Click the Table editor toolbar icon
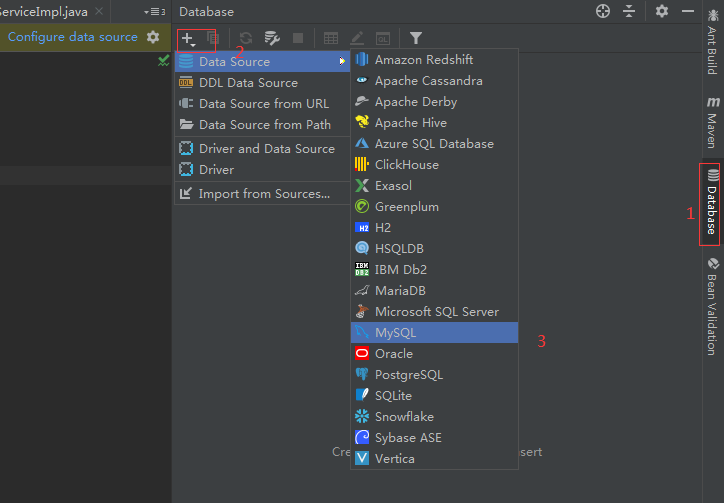 point(331,38)
